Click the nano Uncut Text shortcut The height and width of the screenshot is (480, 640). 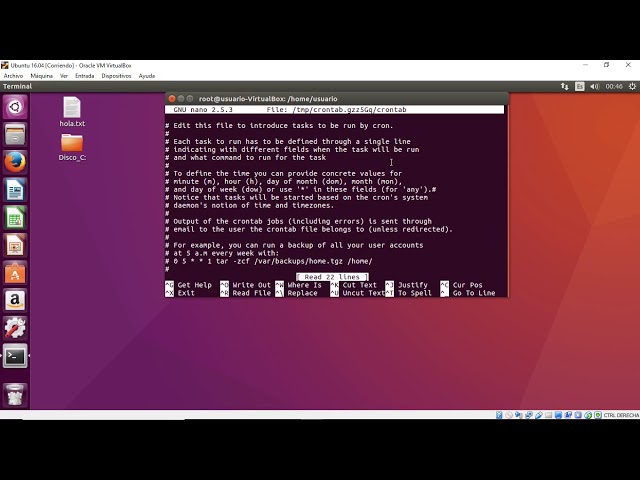point(358,293)
